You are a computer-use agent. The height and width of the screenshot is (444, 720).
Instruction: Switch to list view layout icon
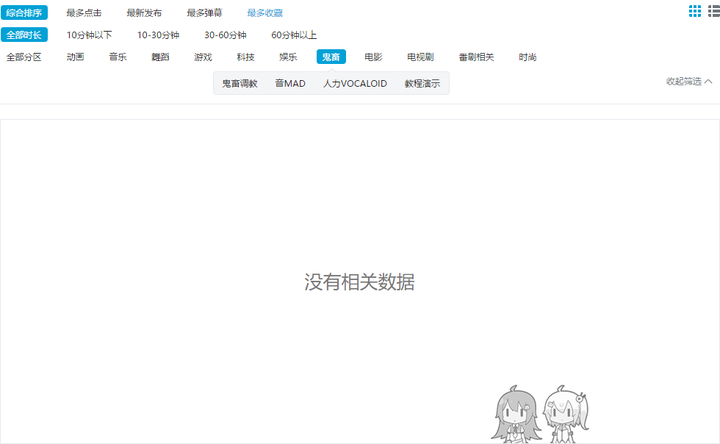coord(714,11)
